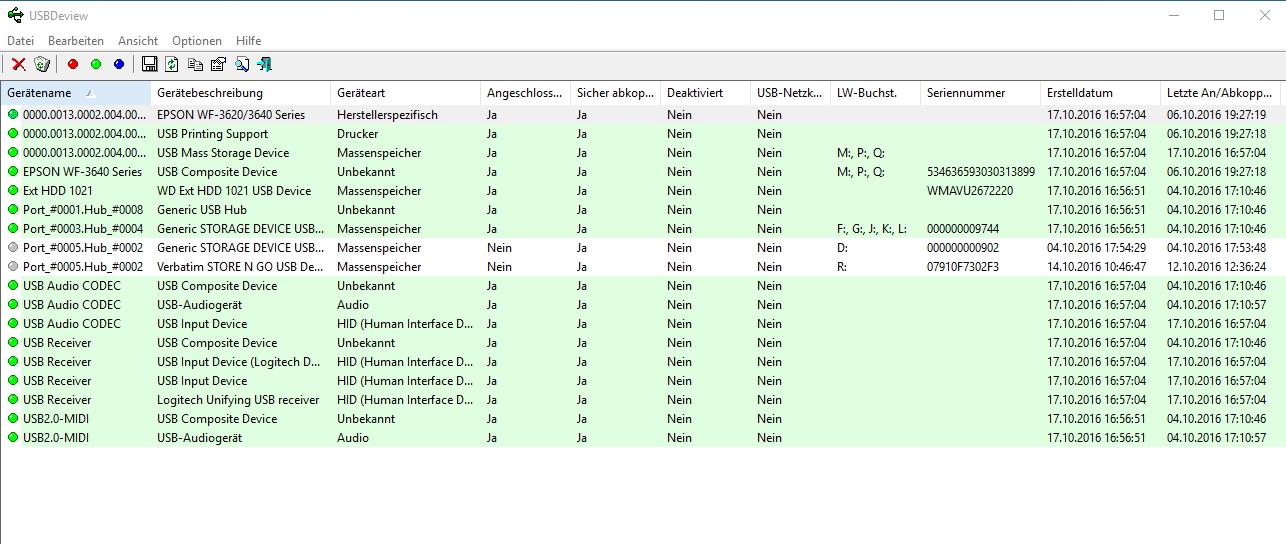Click creation date 04.10.2016 17:54:29
Screen dimensions: 1286x544
click(1097, 248)
